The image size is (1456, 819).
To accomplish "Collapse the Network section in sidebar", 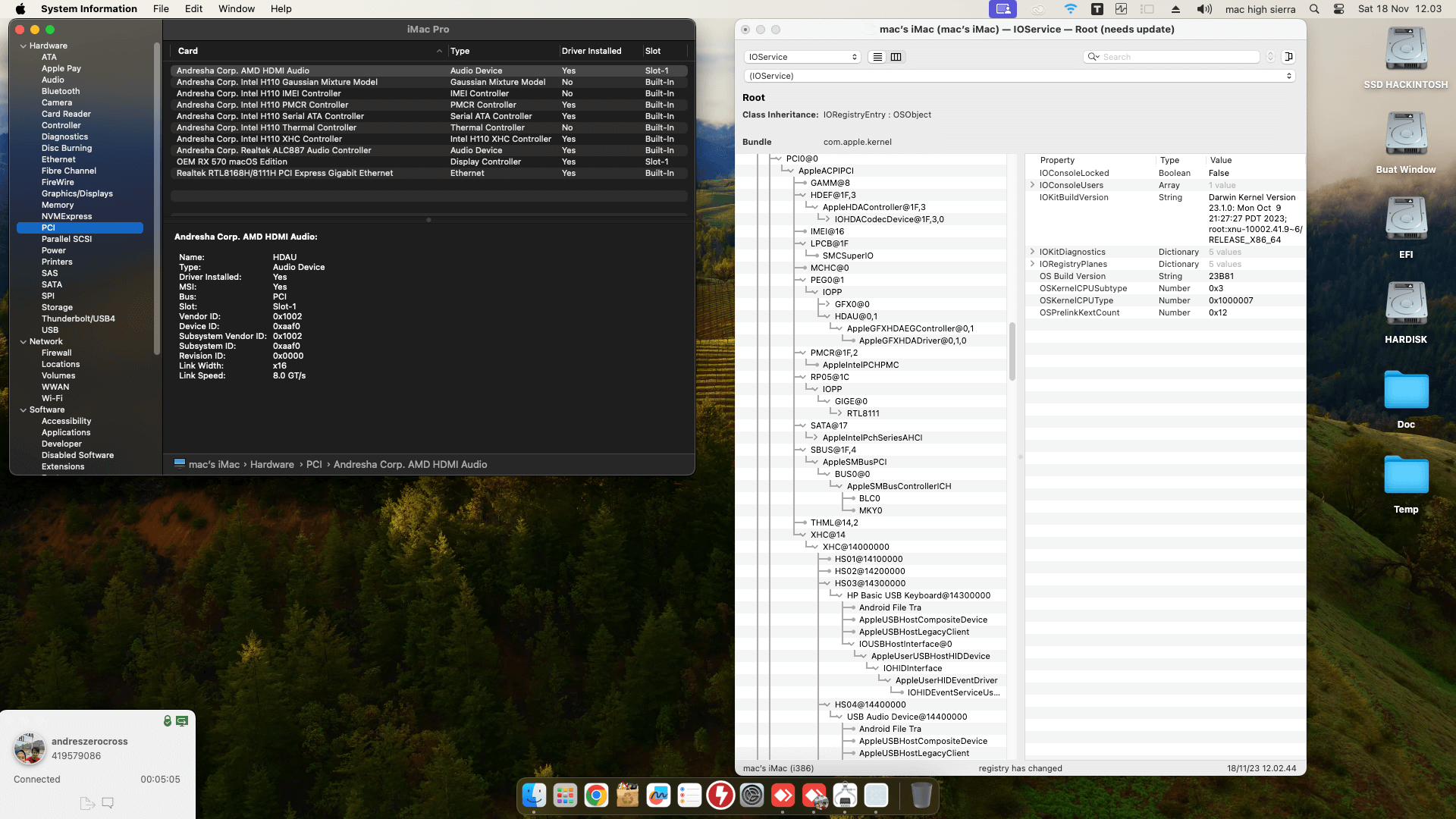I will click(x=24, y=342).
